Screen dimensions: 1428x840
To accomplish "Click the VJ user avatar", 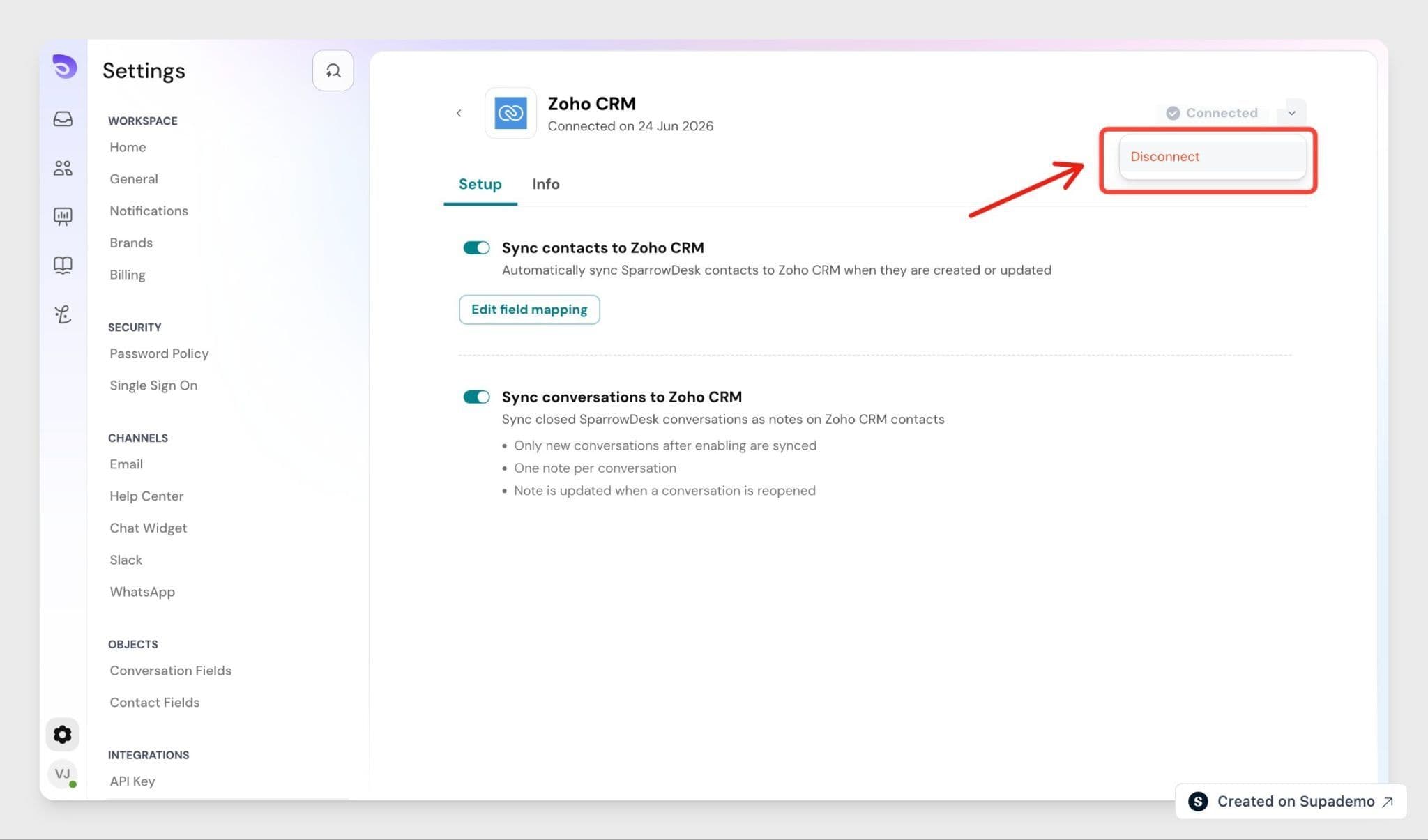I will pos(63,773).
